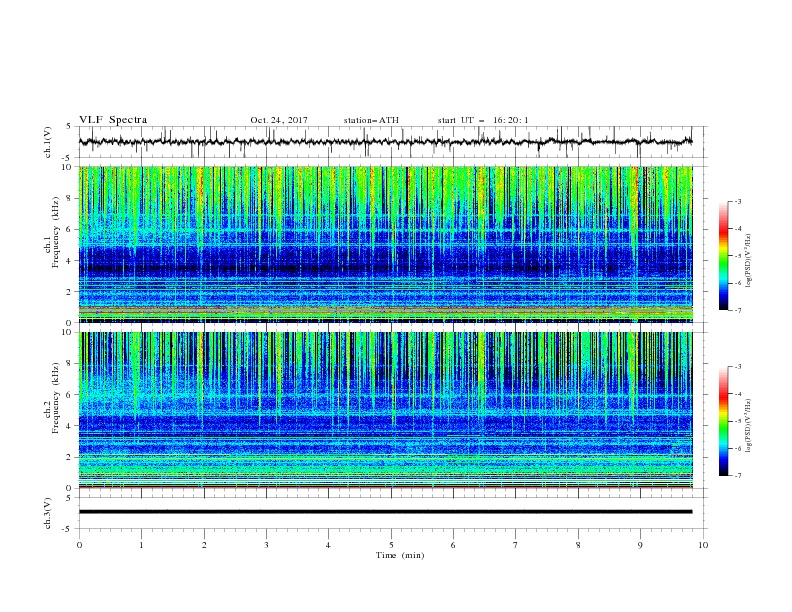Select the "start UT = 16:20:1" header text
Viewport: 792px width, 612px height.
click(483, 120)
